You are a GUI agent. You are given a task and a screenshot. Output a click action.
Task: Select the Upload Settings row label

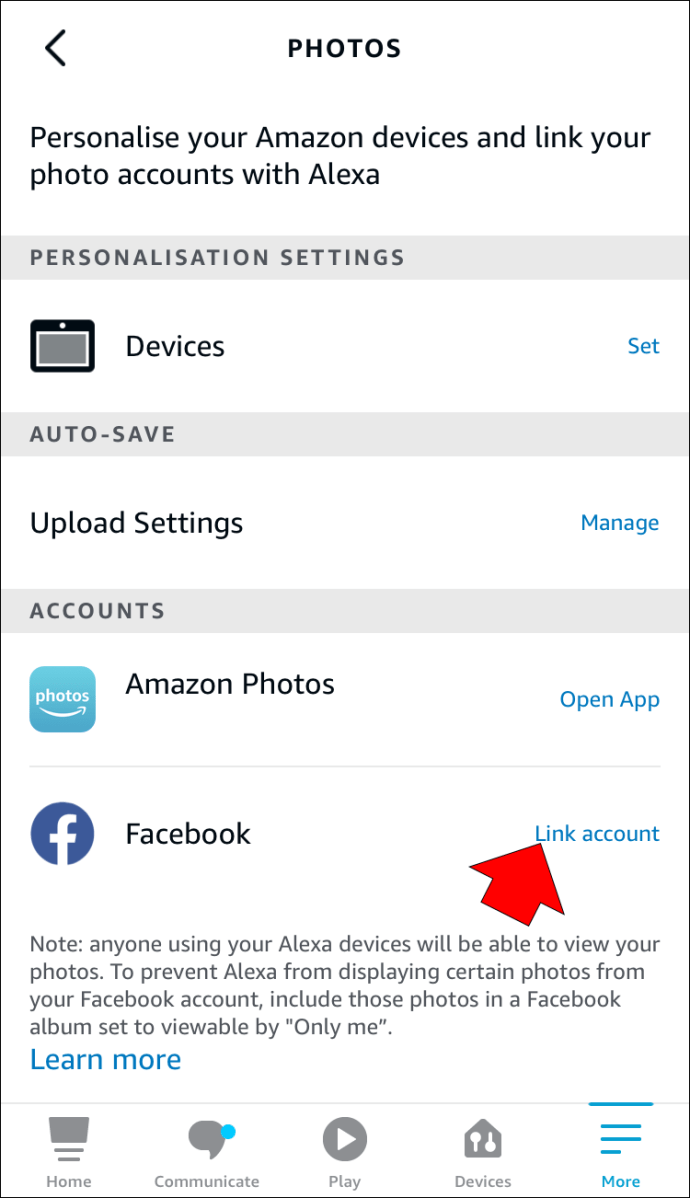137,523
